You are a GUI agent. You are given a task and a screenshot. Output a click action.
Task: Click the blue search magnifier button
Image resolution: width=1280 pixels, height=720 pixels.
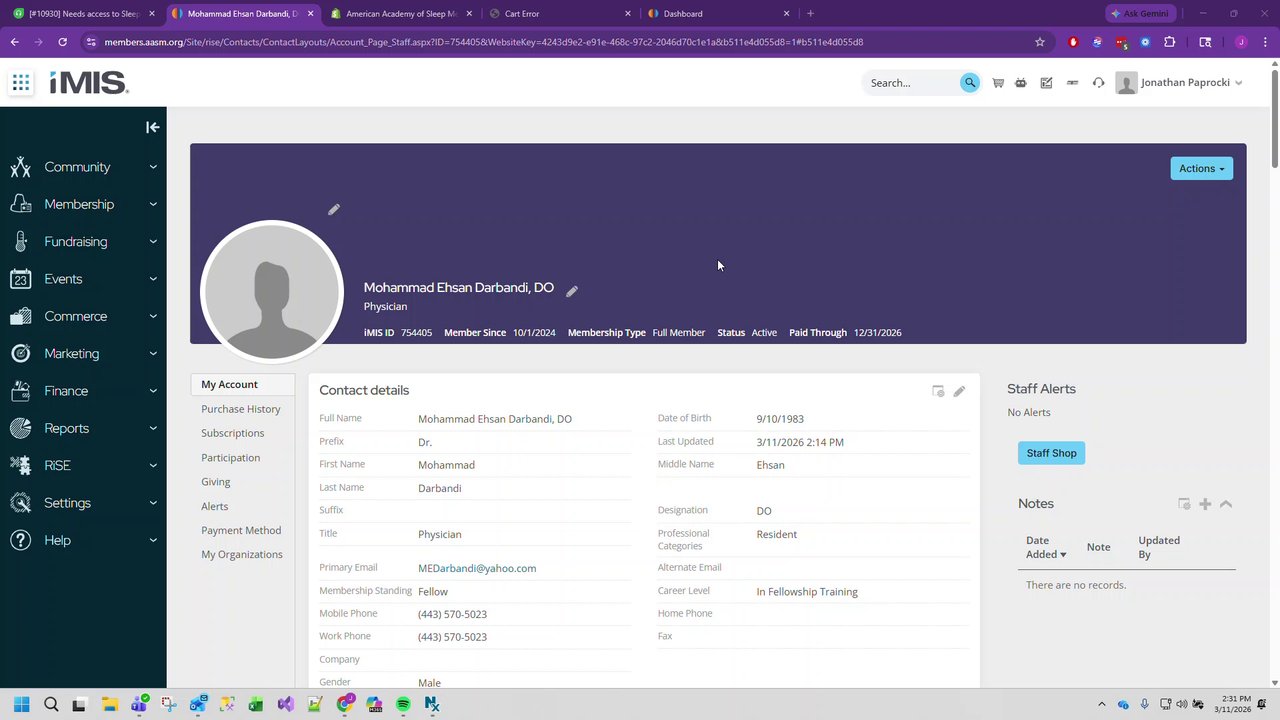969,83
